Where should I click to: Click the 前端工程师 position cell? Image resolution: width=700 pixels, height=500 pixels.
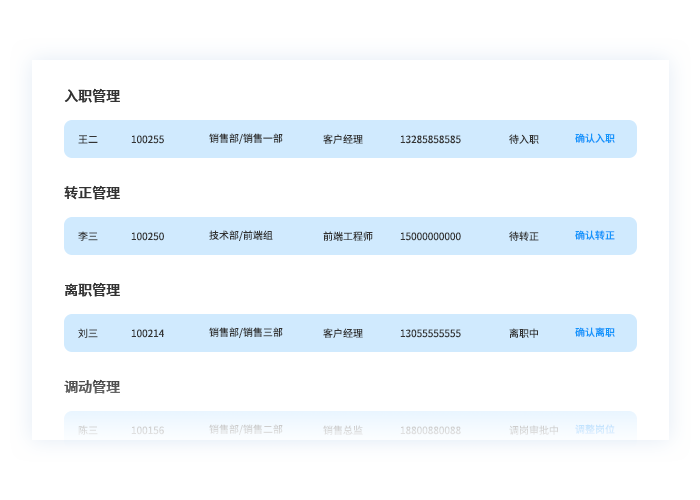coord(347,236)
